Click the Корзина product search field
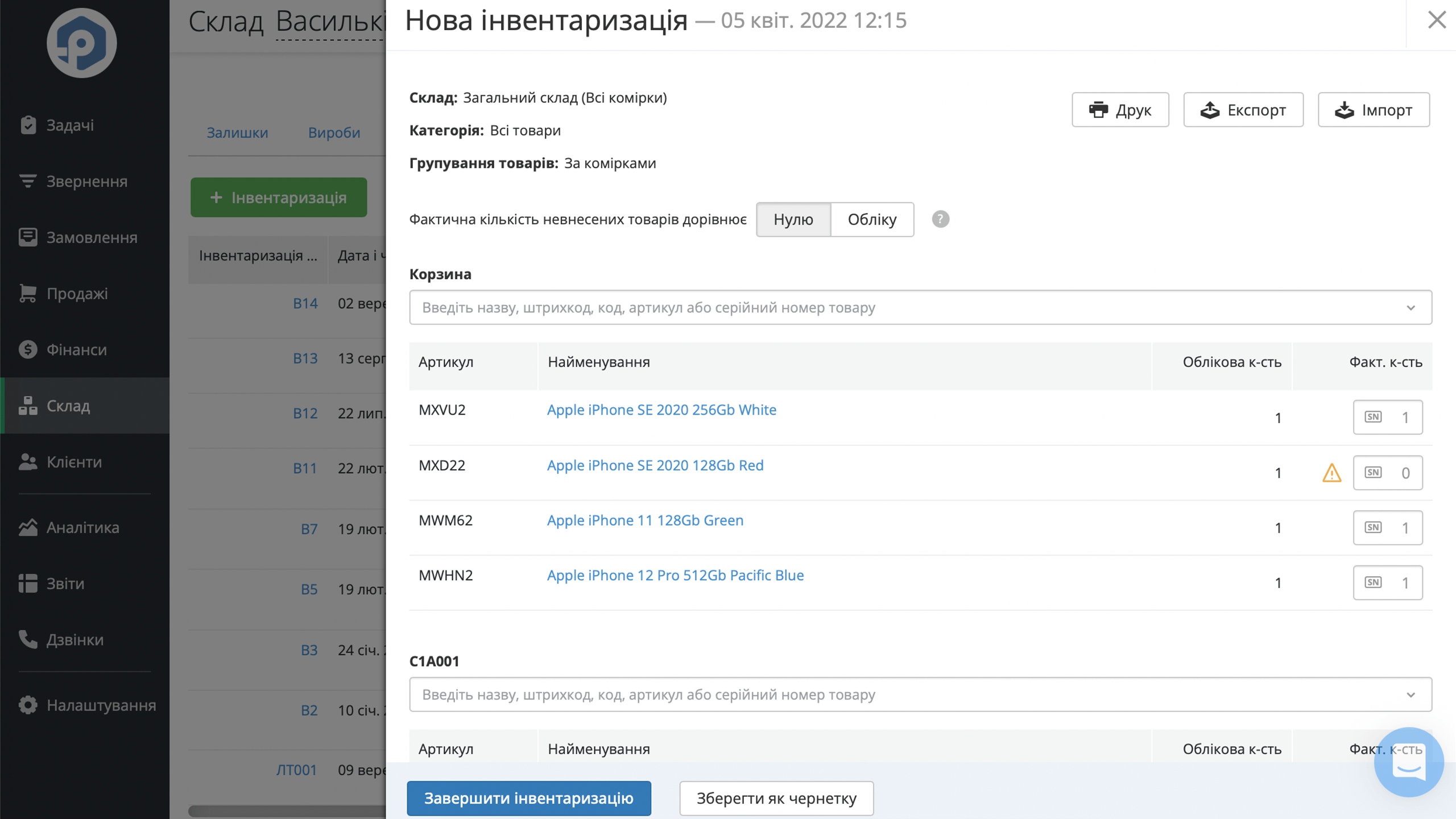 click(920, 308)
